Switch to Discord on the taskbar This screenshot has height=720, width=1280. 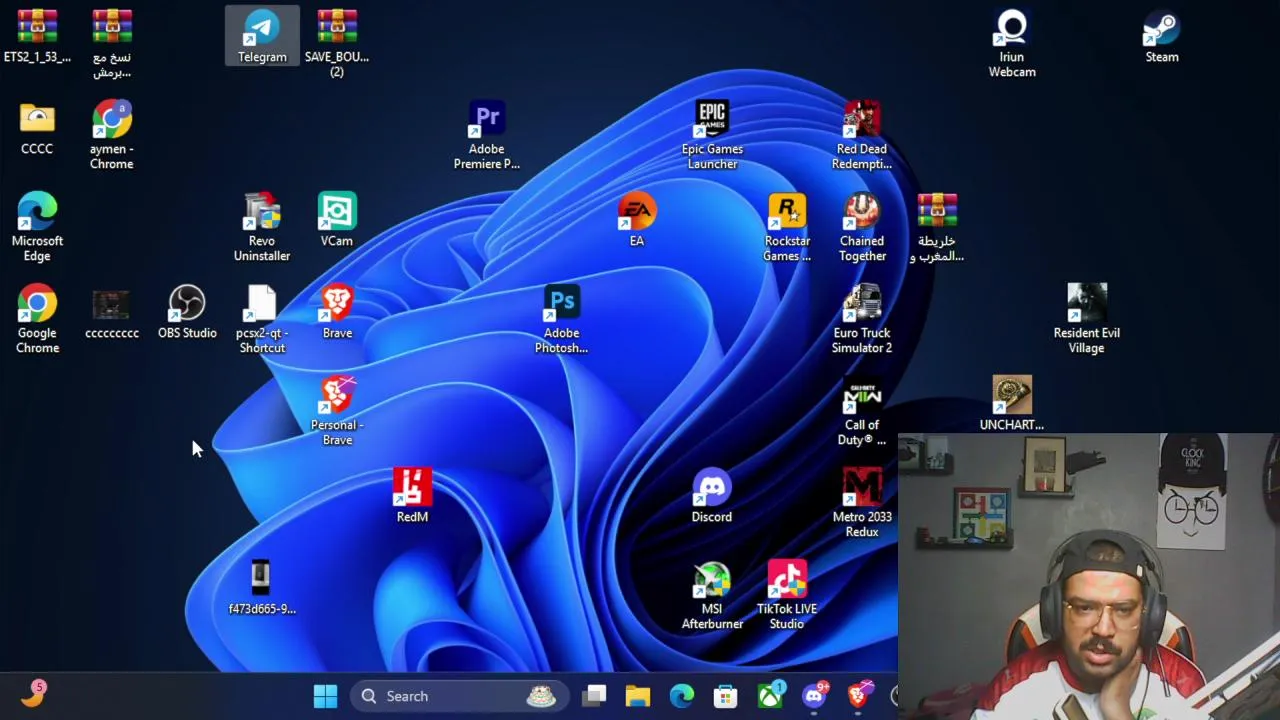815,696
